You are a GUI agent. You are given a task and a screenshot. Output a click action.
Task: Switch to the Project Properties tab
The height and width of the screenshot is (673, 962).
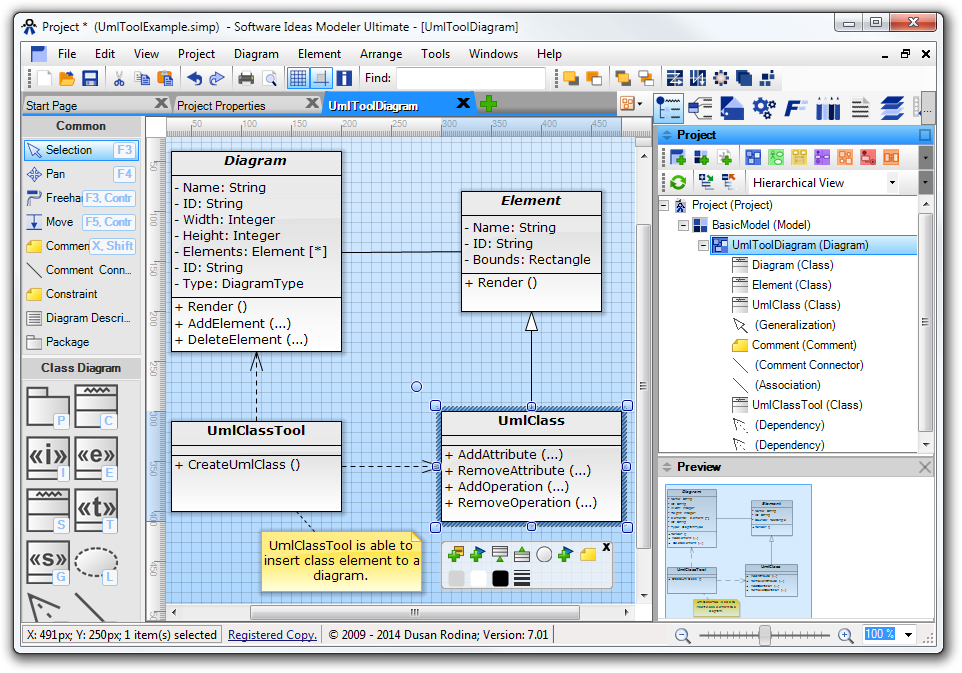[221, 105]
